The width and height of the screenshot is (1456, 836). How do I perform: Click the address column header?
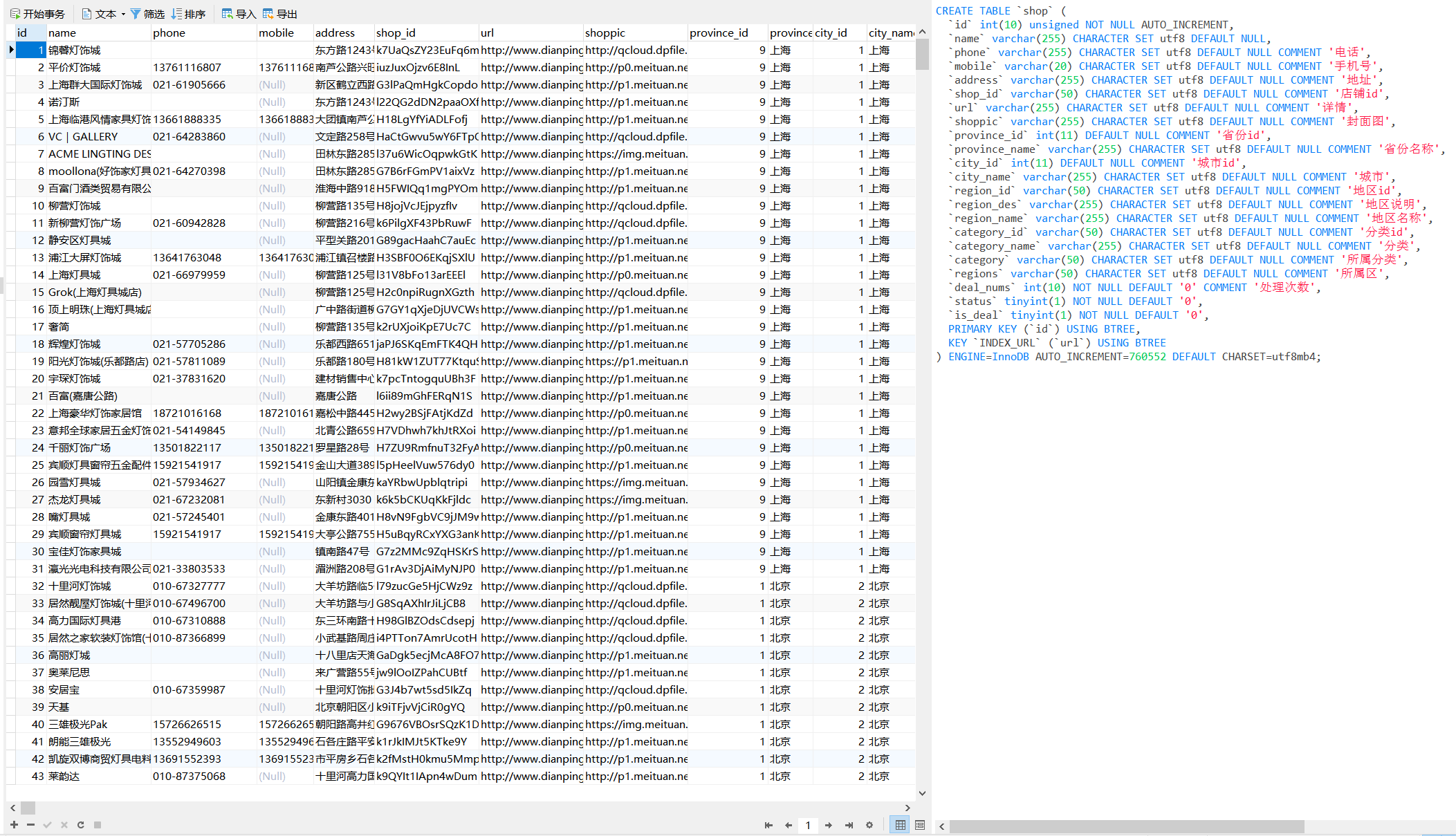(x=344, y=32)
